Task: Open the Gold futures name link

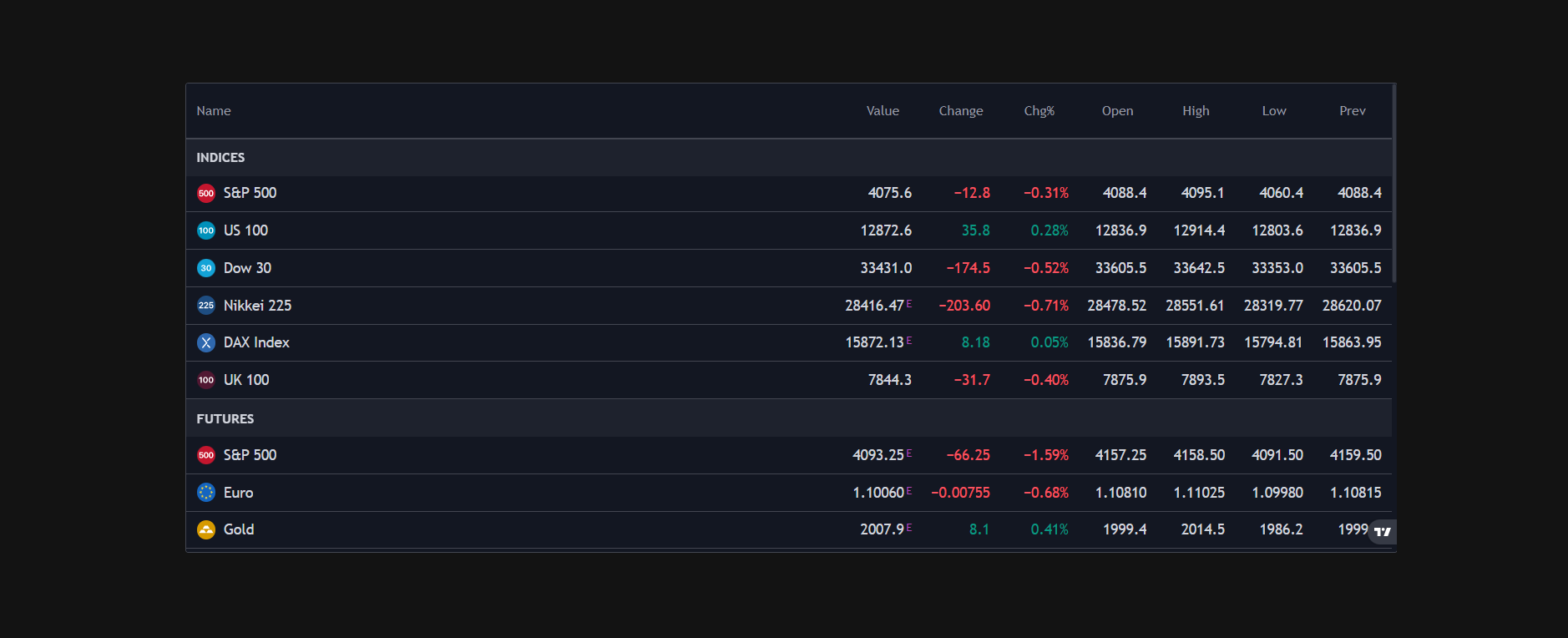Action: (x=238, y=529)
